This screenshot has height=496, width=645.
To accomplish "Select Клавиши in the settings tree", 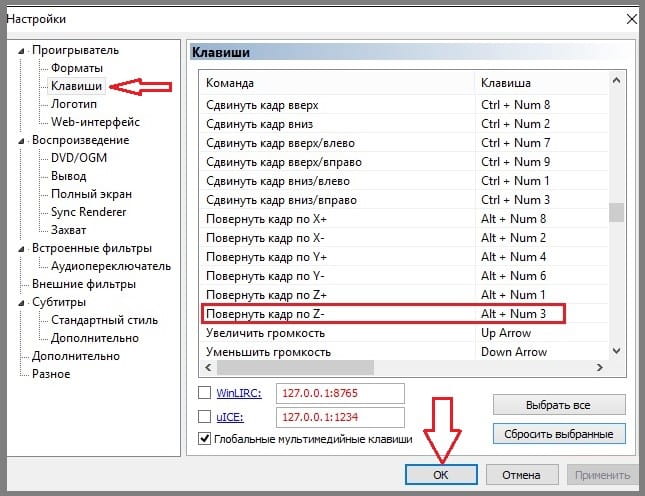I will pyautogui.click(x=76, y=86).
